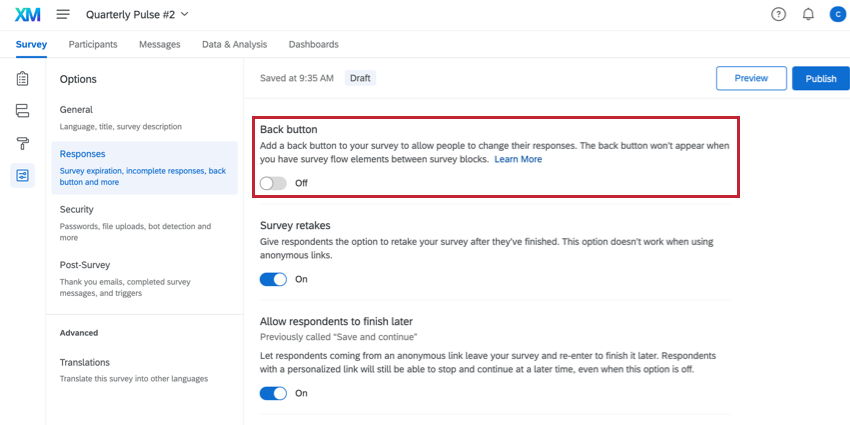850x425 pixels.
Task: Open the survey builder clipboard icon
Action: (22, 79)
